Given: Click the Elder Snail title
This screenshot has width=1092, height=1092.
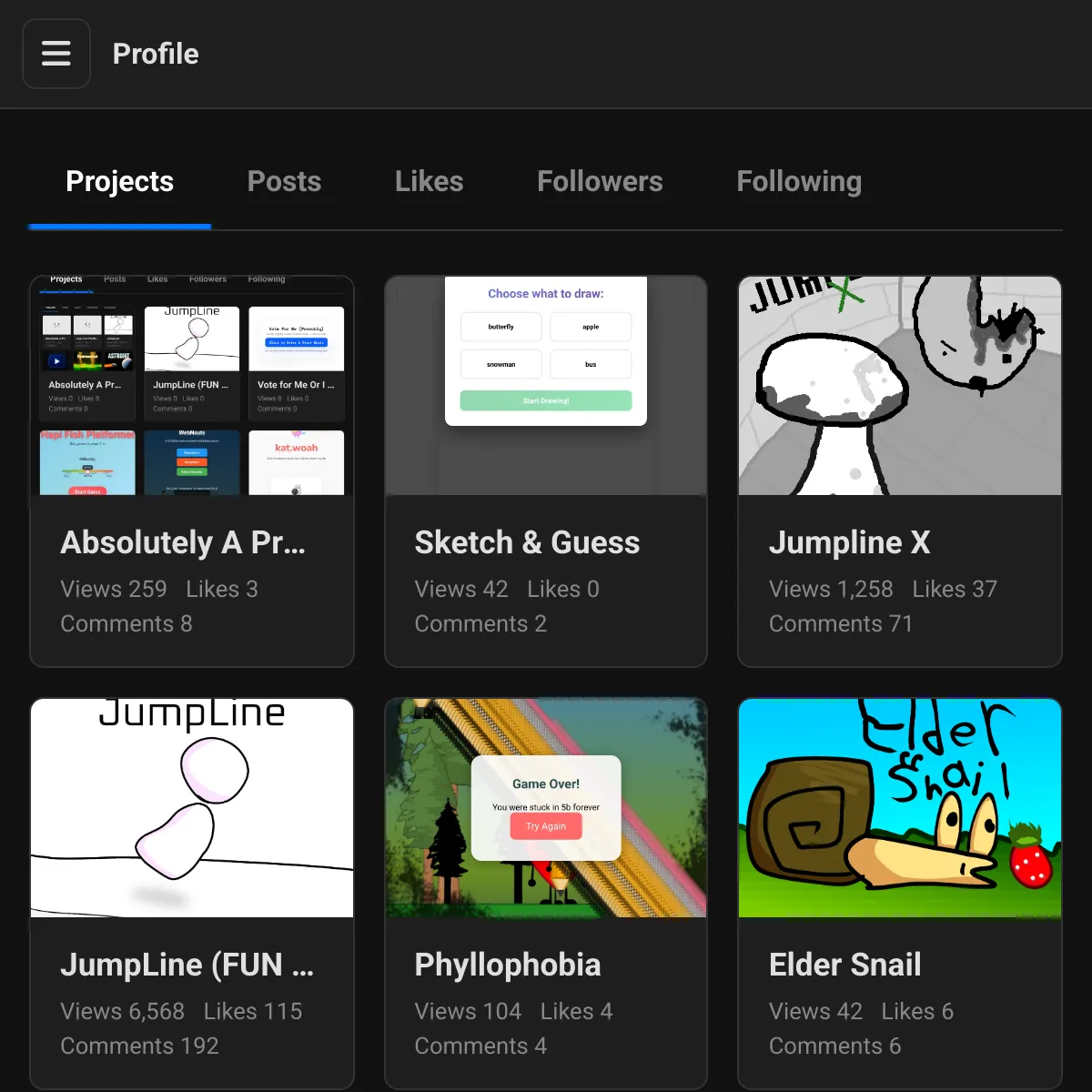Looking at the screenshot, I should click(844, 965).
